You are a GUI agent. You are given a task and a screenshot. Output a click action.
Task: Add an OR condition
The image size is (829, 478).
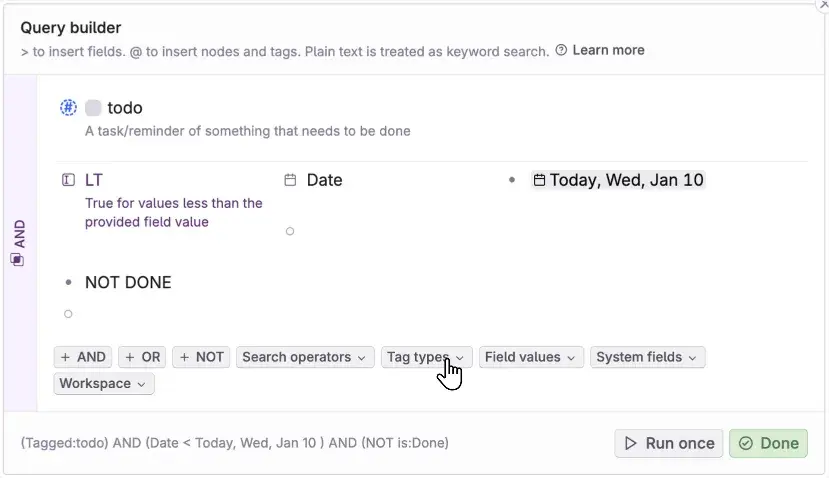(x=142, y=357)
